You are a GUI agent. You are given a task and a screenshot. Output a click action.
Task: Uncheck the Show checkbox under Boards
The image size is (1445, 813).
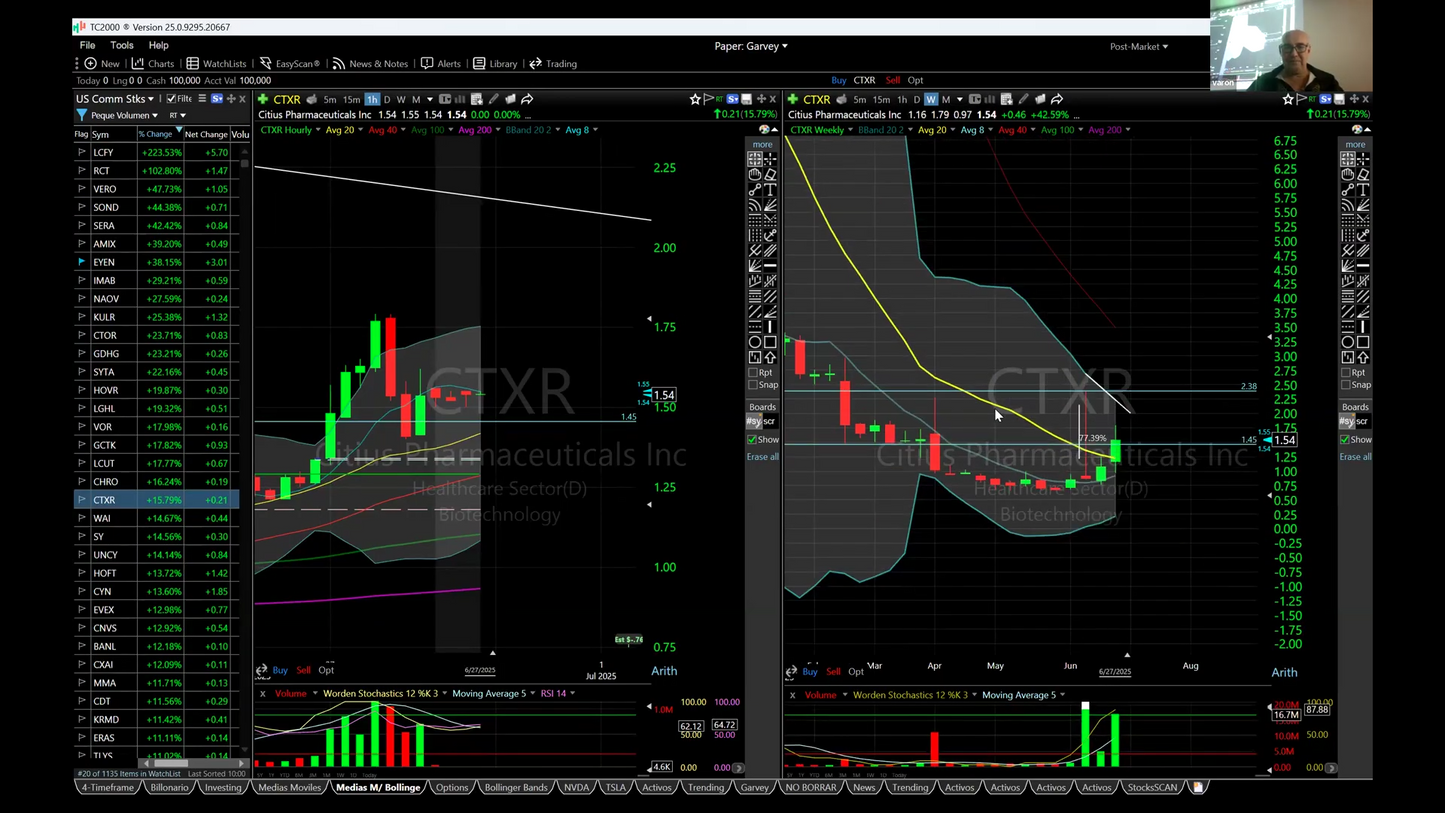(752, 440)
